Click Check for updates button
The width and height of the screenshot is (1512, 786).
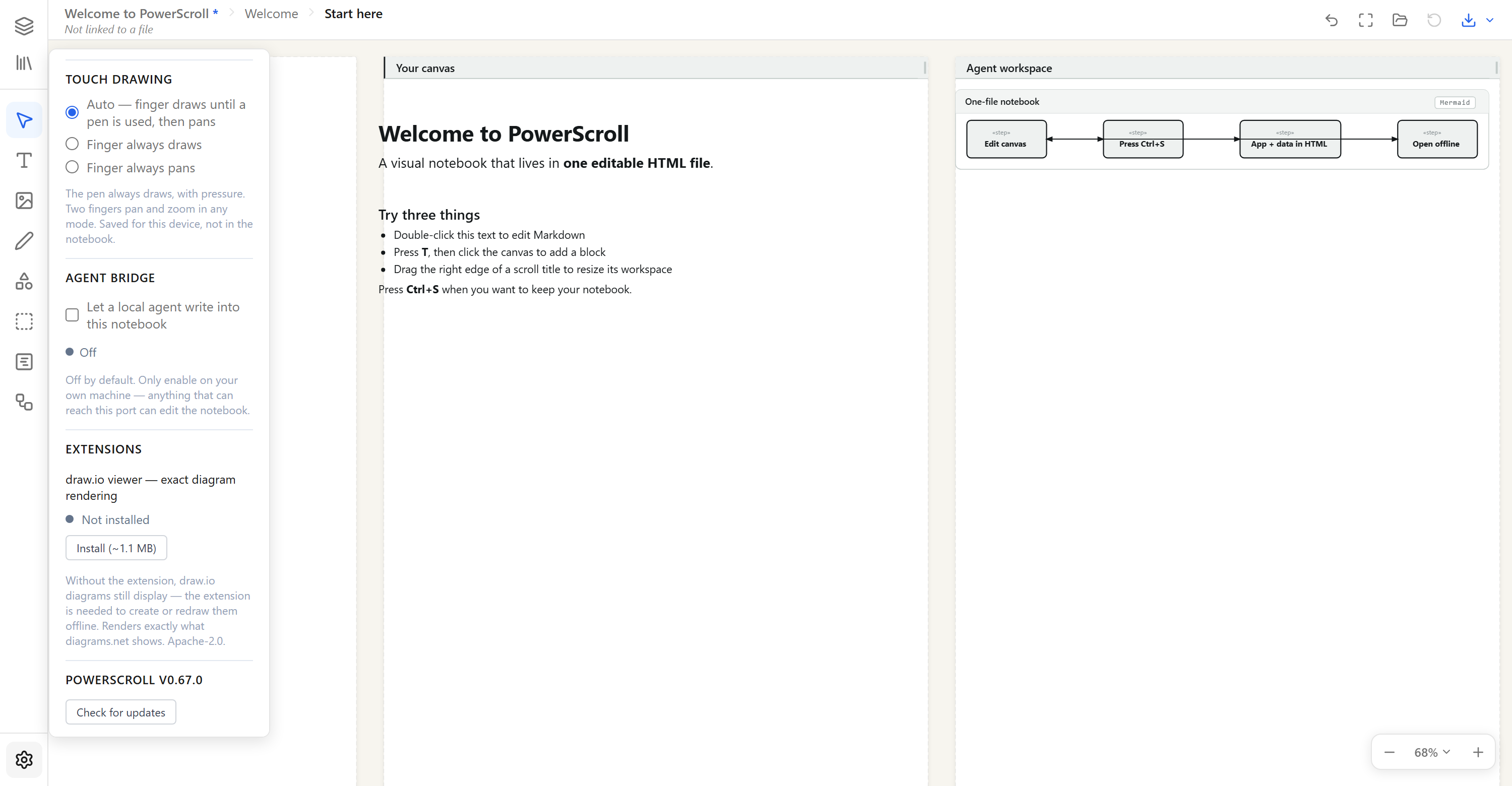(121, 712)
